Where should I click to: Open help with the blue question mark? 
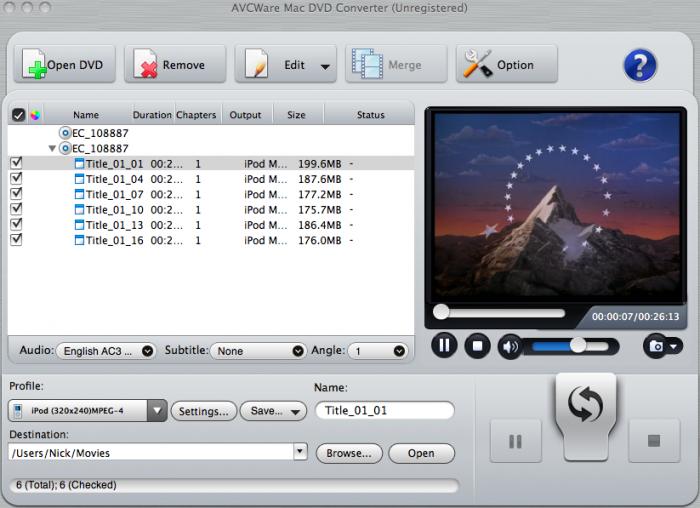pyautogui.click(x=640, y=65)
